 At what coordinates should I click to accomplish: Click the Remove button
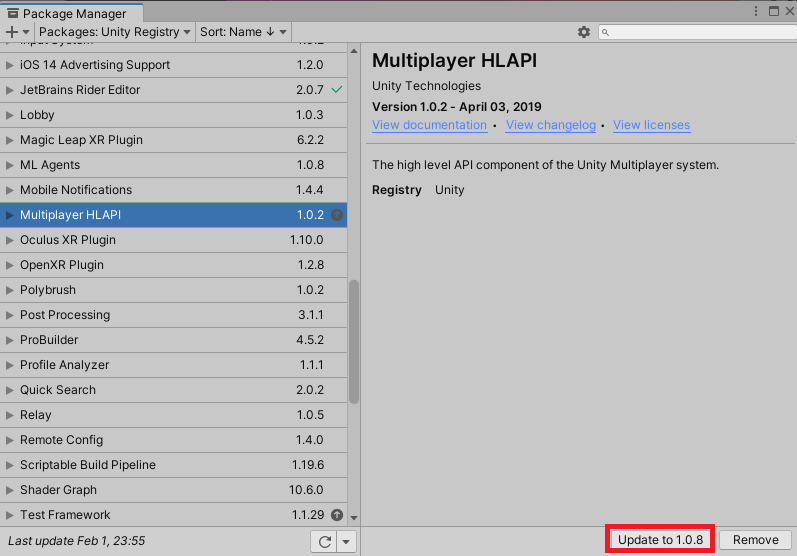coord(755,539)
